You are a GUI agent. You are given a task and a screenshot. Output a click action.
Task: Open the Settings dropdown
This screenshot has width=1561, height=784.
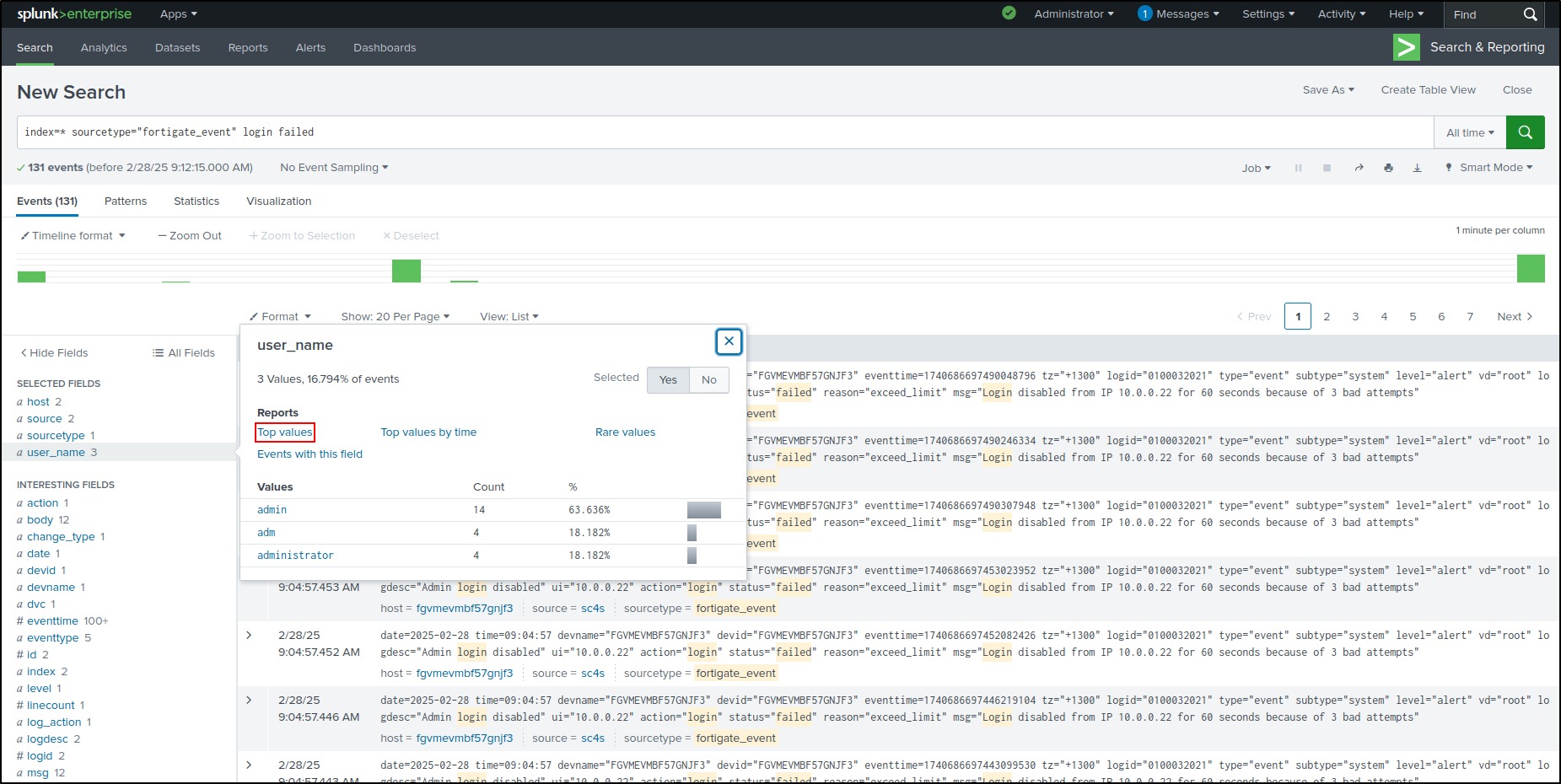(x=1268, y=14)
